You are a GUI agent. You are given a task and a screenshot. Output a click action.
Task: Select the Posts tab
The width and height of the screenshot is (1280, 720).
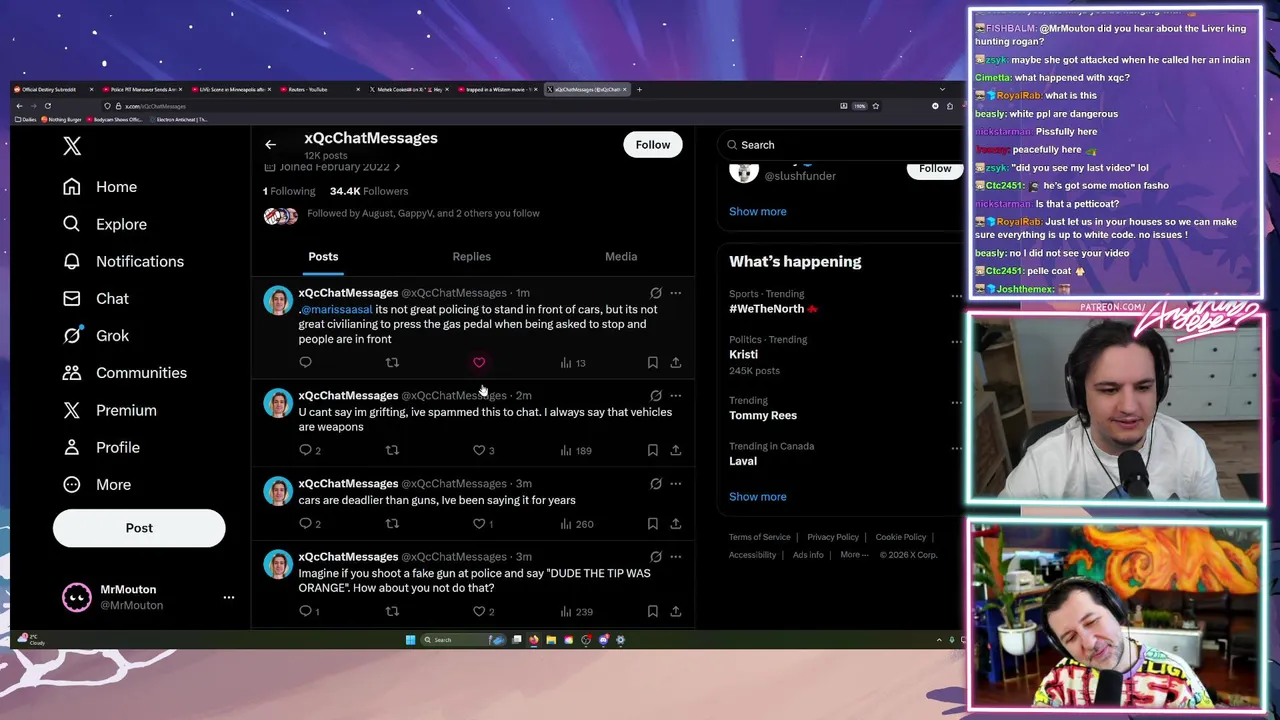[x=323, y=257]
